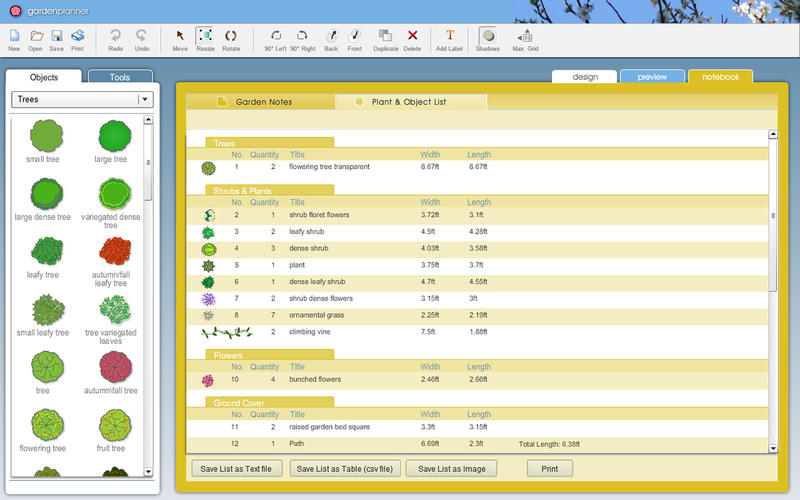Toggle the Shadows button
Screen dimensions: 800x500
click(487, 36)
